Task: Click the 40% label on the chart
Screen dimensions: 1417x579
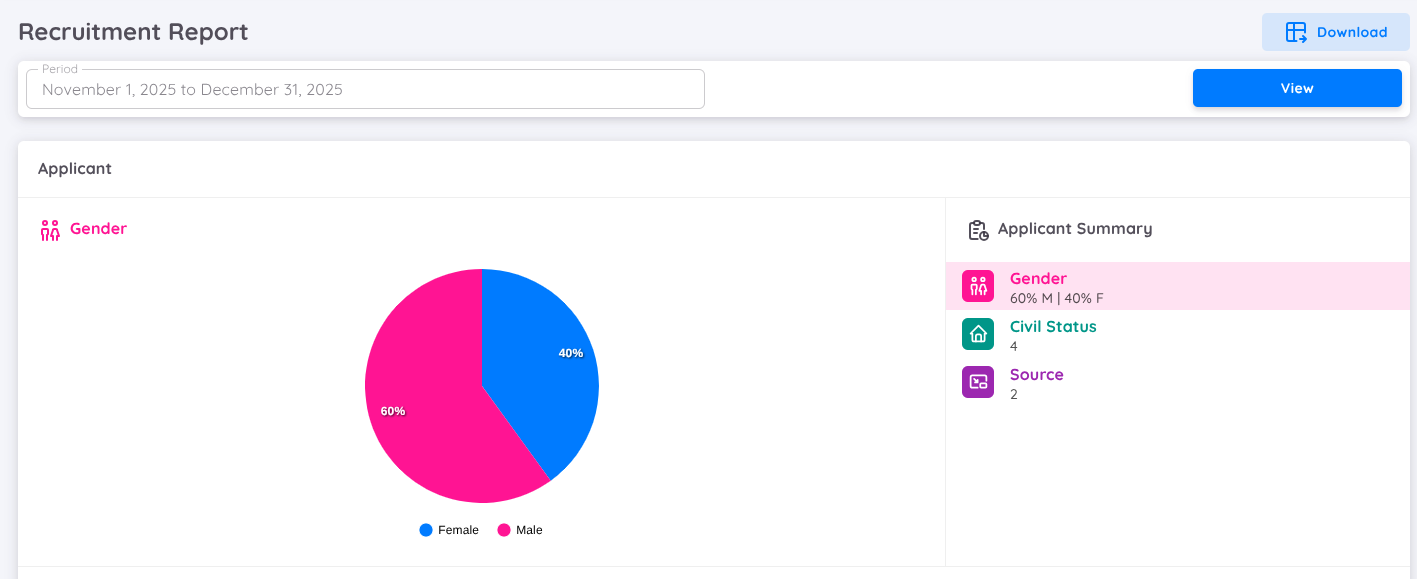Action: coord(571,353)
